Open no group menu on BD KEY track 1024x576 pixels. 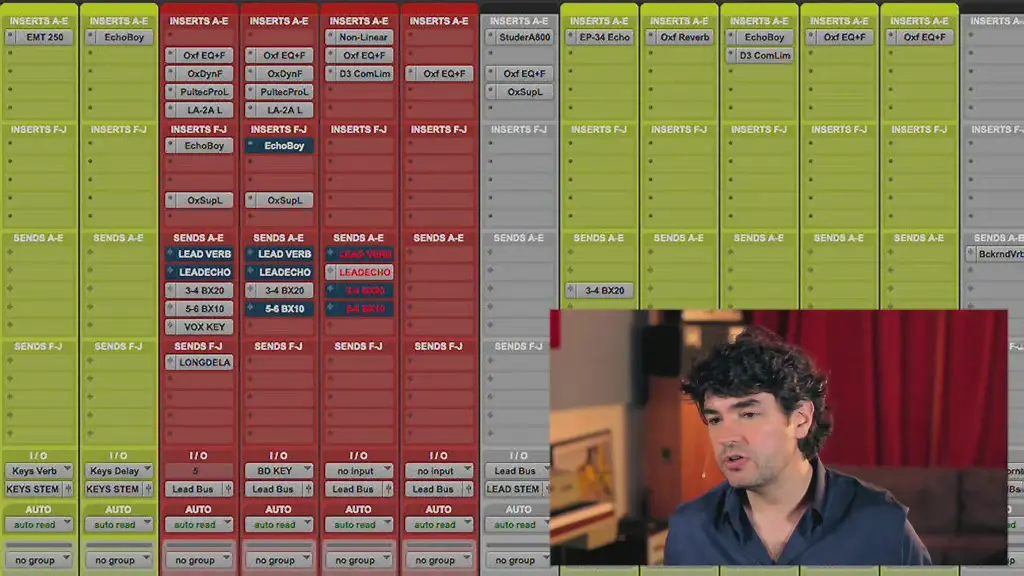click(x=279, y=560)
